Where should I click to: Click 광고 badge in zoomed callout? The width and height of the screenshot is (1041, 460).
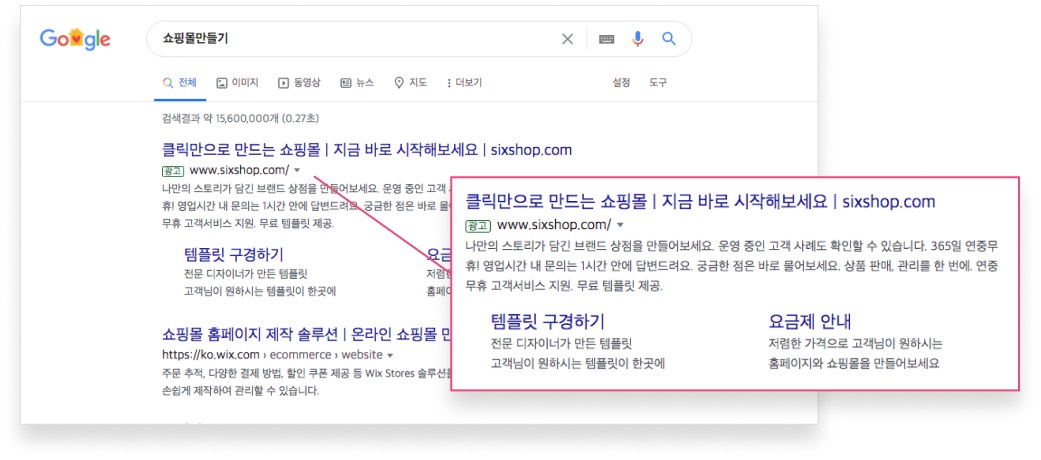[479, 224]
